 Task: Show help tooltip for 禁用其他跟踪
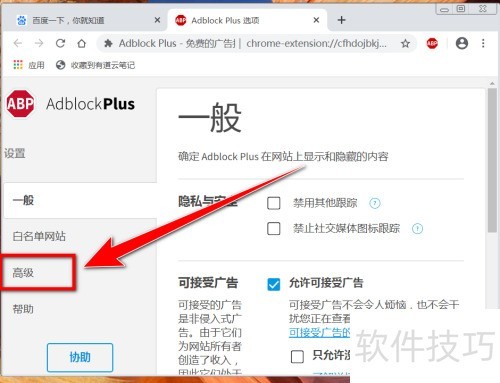pyautogui.click(x=375, y=203)
